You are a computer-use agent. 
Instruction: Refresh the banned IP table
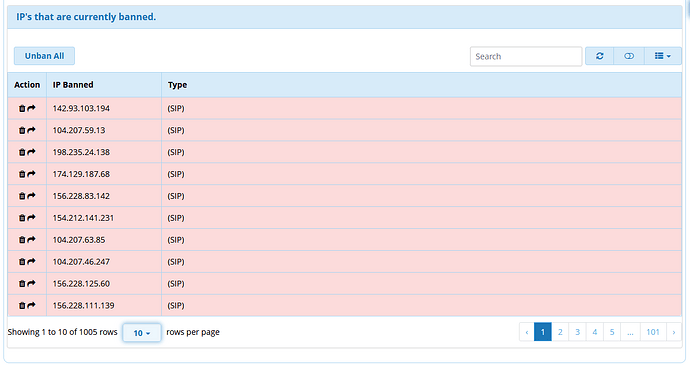point(599,56)
